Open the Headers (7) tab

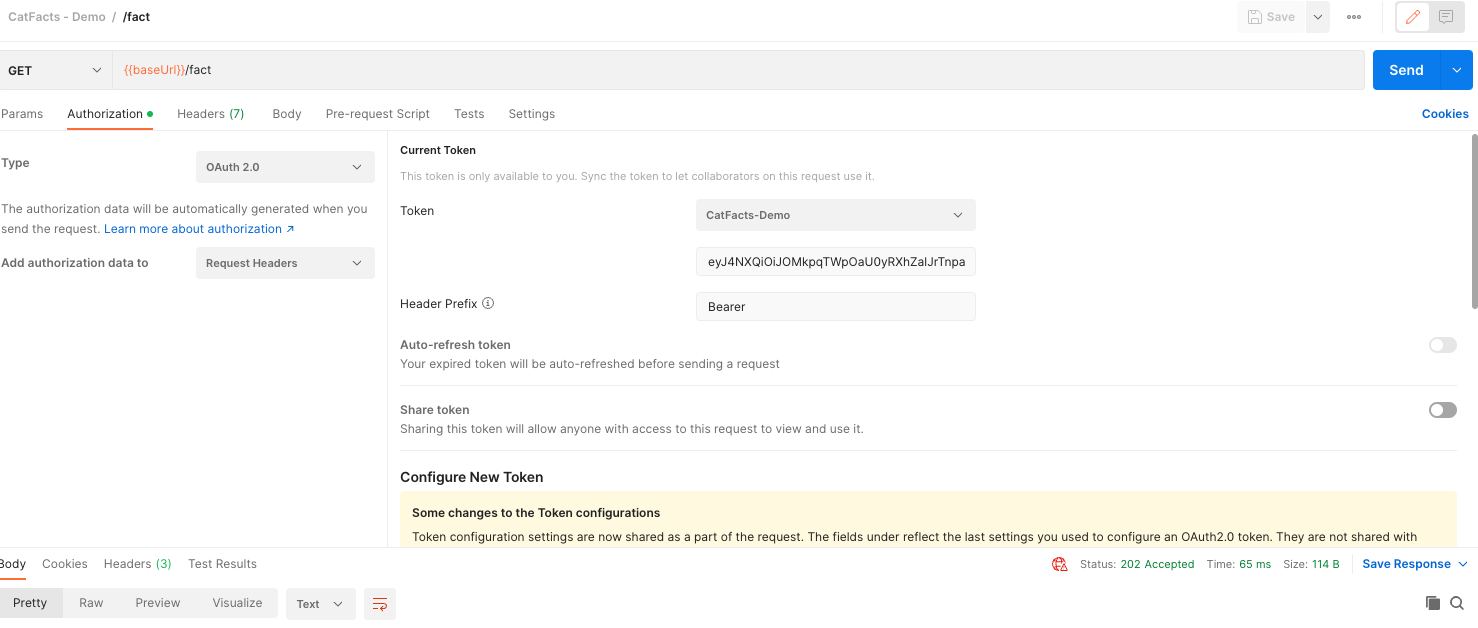click(x=211, y=114)
